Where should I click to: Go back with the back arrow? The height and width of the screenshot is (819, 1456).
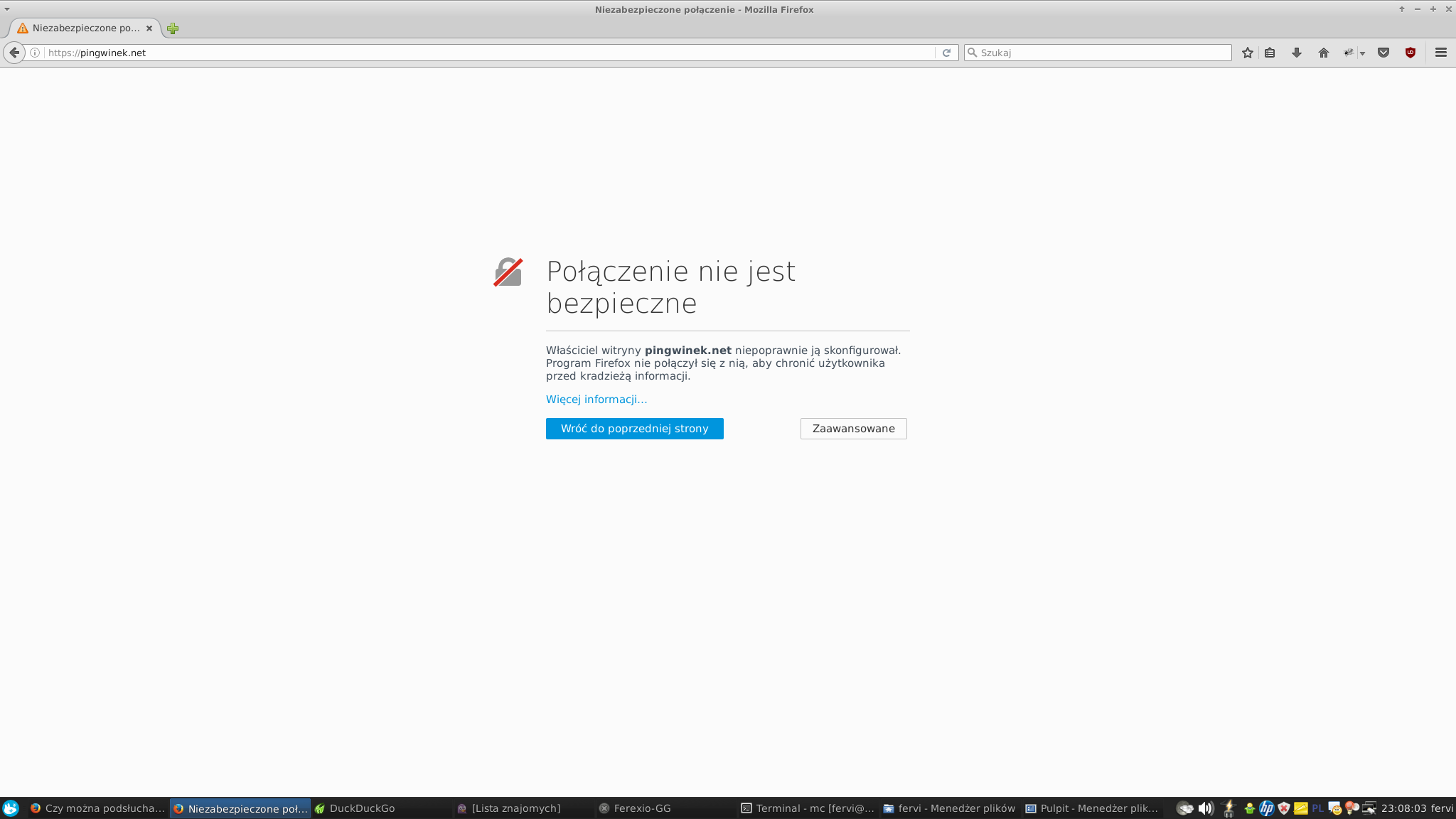(x=14, y=53)
